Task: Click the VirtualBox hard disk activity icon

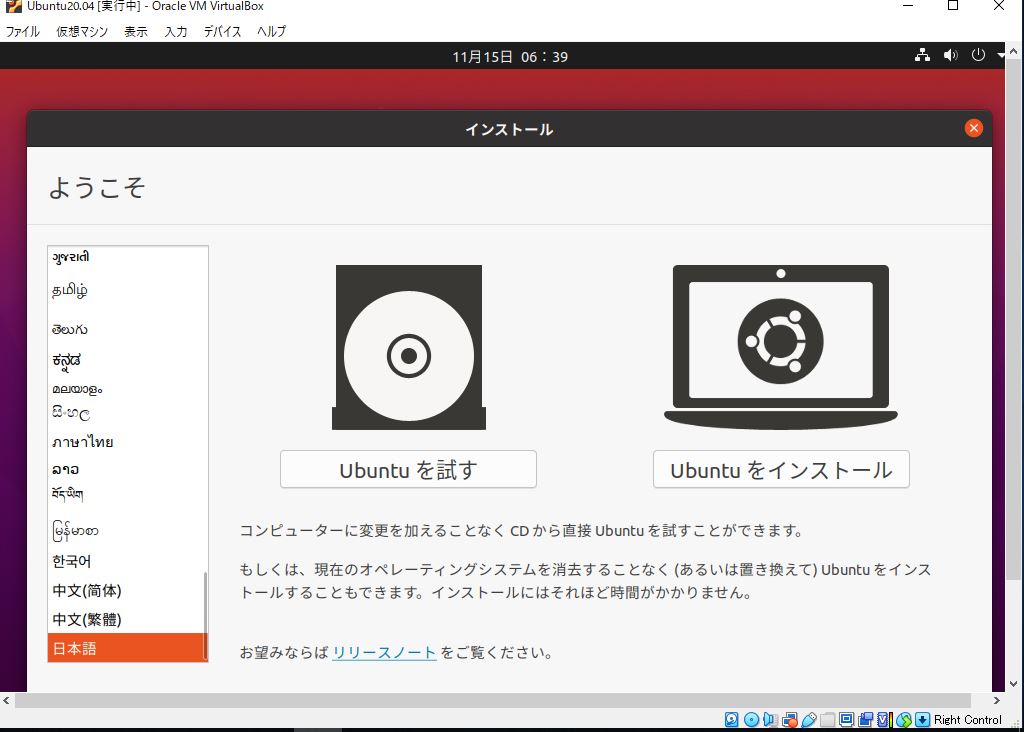Action: 732,720
